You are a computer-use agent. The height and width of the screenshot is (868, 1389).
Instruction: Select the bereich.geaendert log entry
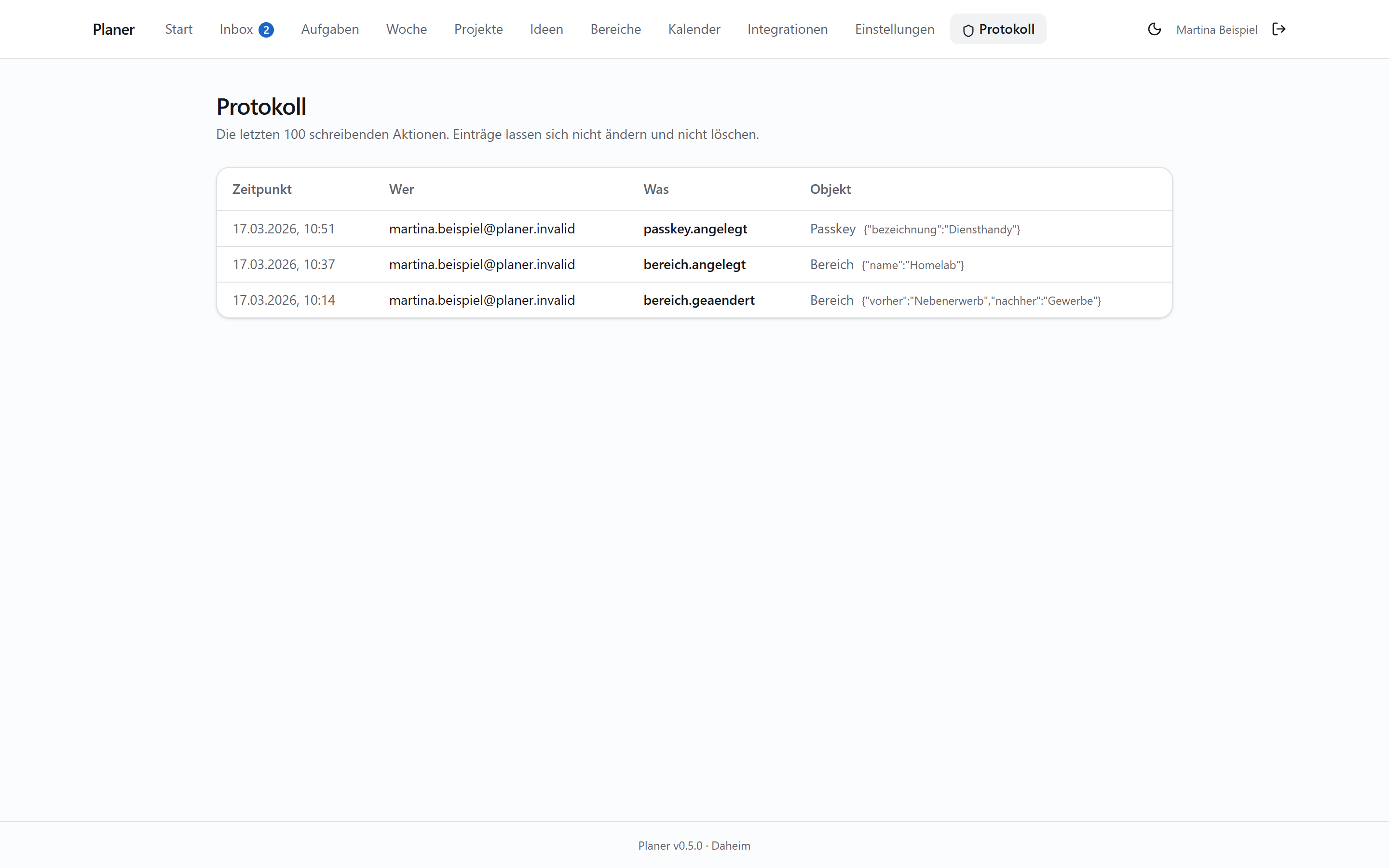coord(694,299)
